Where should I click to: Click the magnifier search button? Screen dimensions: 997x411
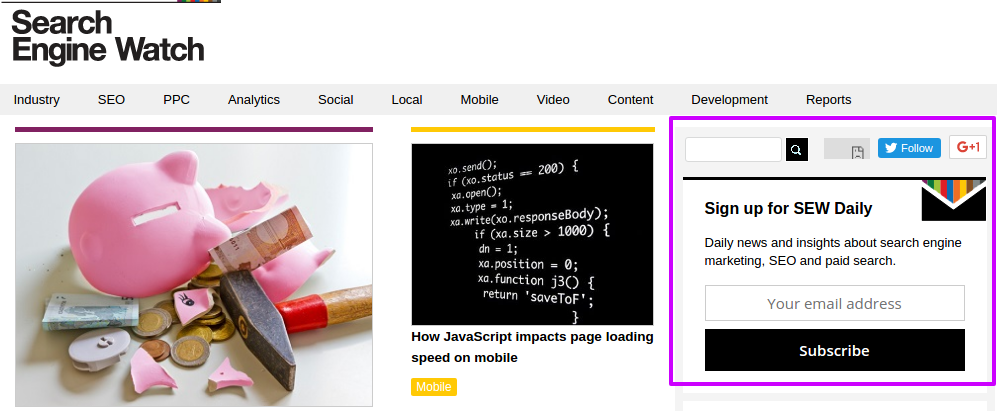click(797, 150)
